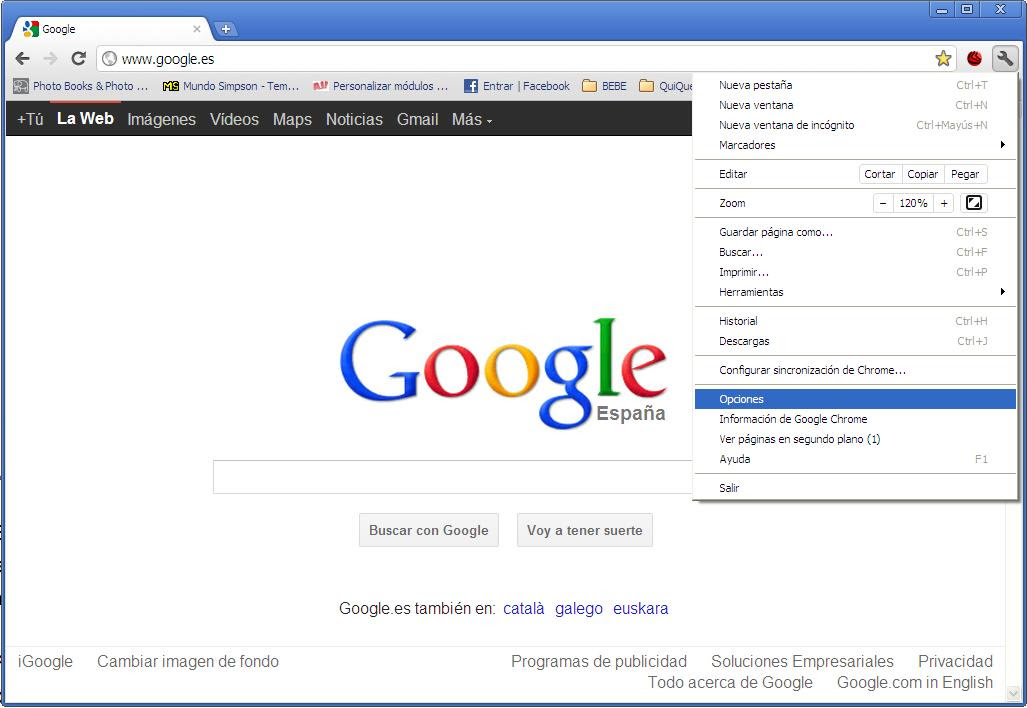Choose Salir to quit Chrome
1027x708 pixels.
(x=855, y=488)
